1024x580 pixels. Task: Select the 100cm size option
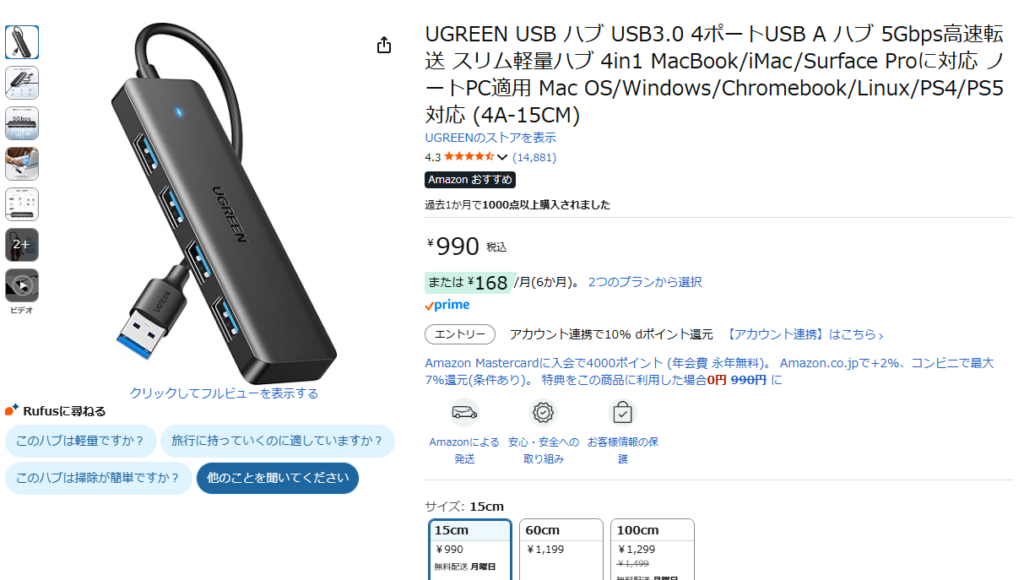click(x=652, y=549)
